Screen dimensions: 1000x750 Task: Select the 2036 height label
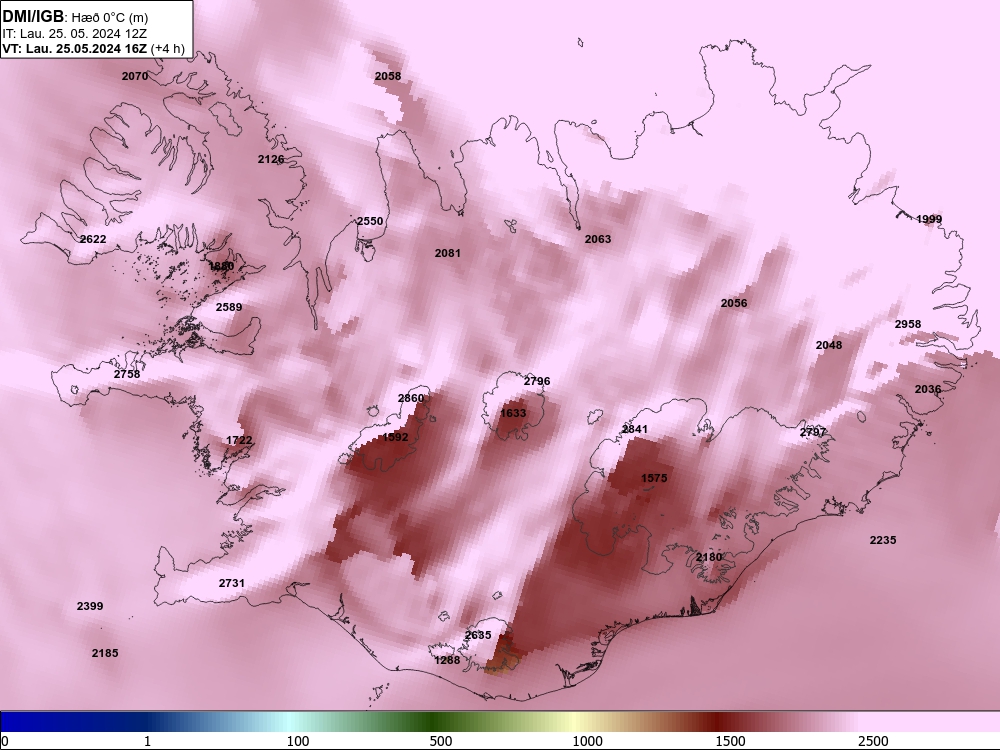[927, 389]
